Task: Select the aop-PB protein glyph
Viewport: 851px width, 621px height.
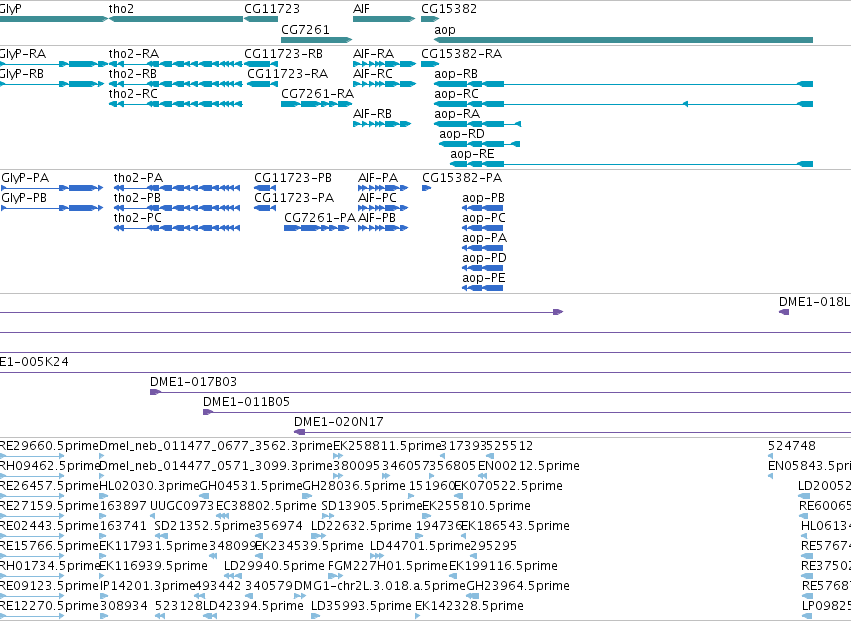Action: pyautogui.click(x=482, y=208)
